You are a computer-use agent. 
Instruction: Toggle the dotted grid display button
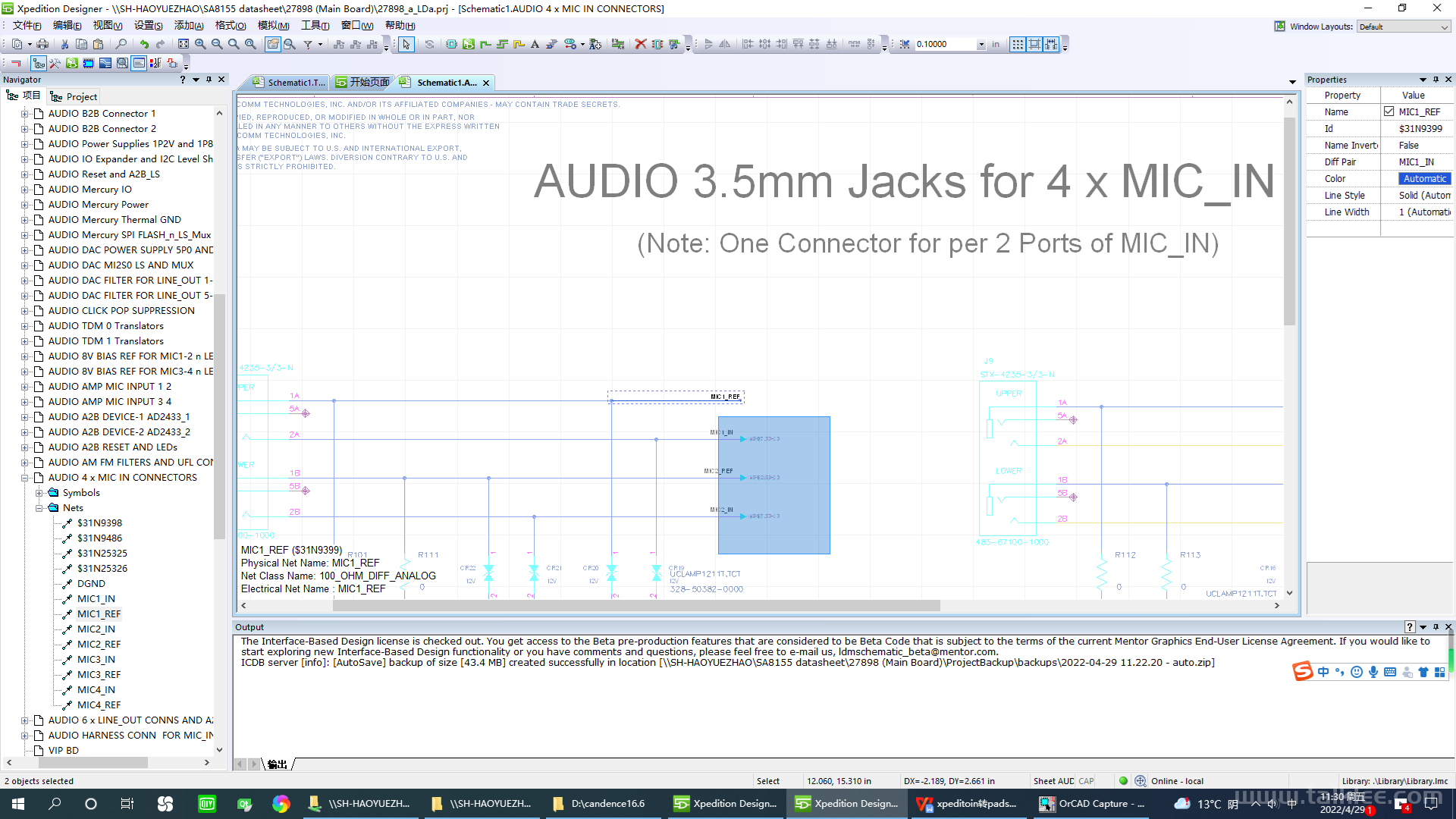(x=1018, y=44)
